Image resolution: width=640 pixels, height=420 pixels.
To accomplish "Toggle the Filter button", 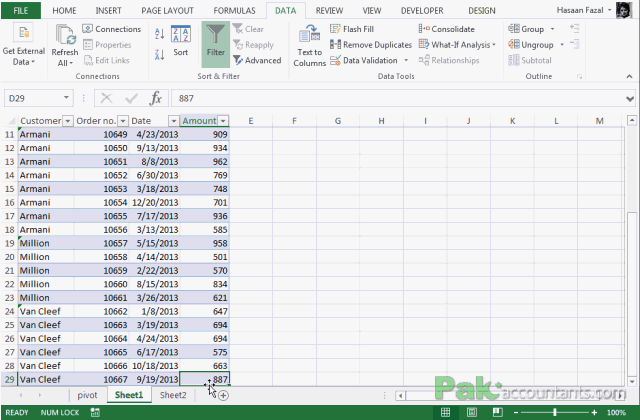I will [216, 44].
